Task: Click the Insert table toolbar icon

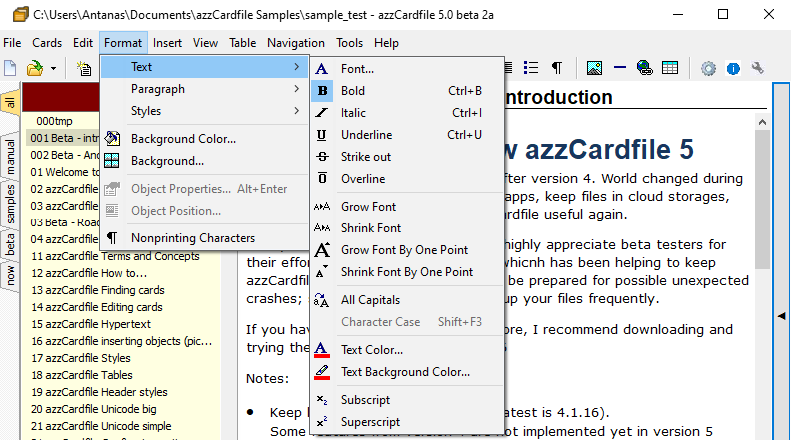Action: coord(670,68)
